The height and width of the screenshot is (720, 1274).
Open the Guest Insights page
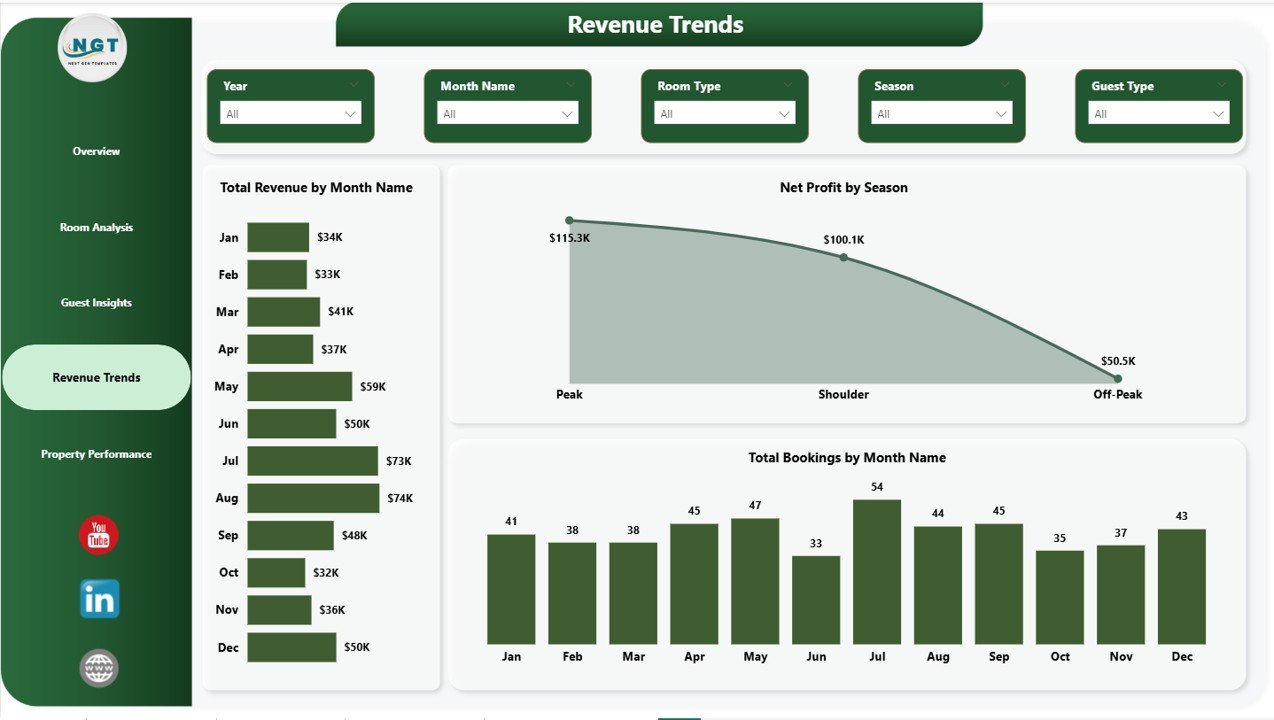coord(96,303)
